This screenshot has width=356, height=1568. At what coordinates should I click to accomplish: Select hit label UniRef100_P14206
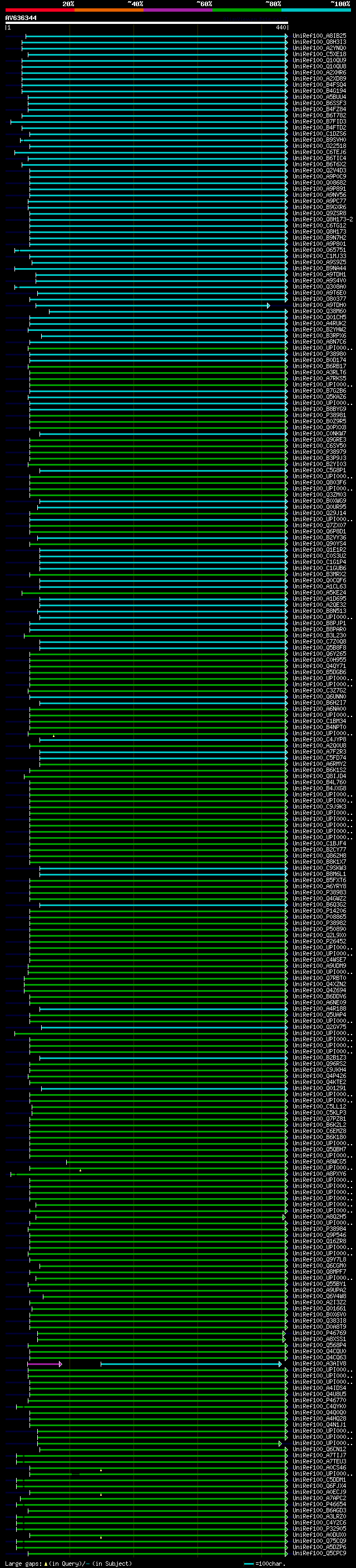319,911
